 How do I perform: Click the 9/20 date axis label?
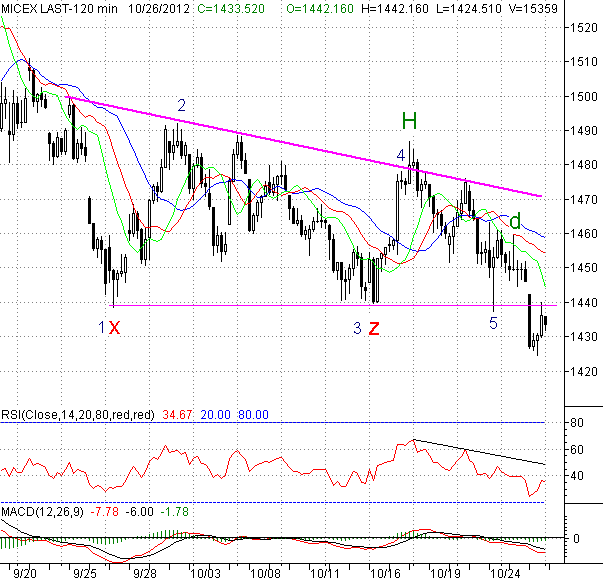[x=25, y=574]
